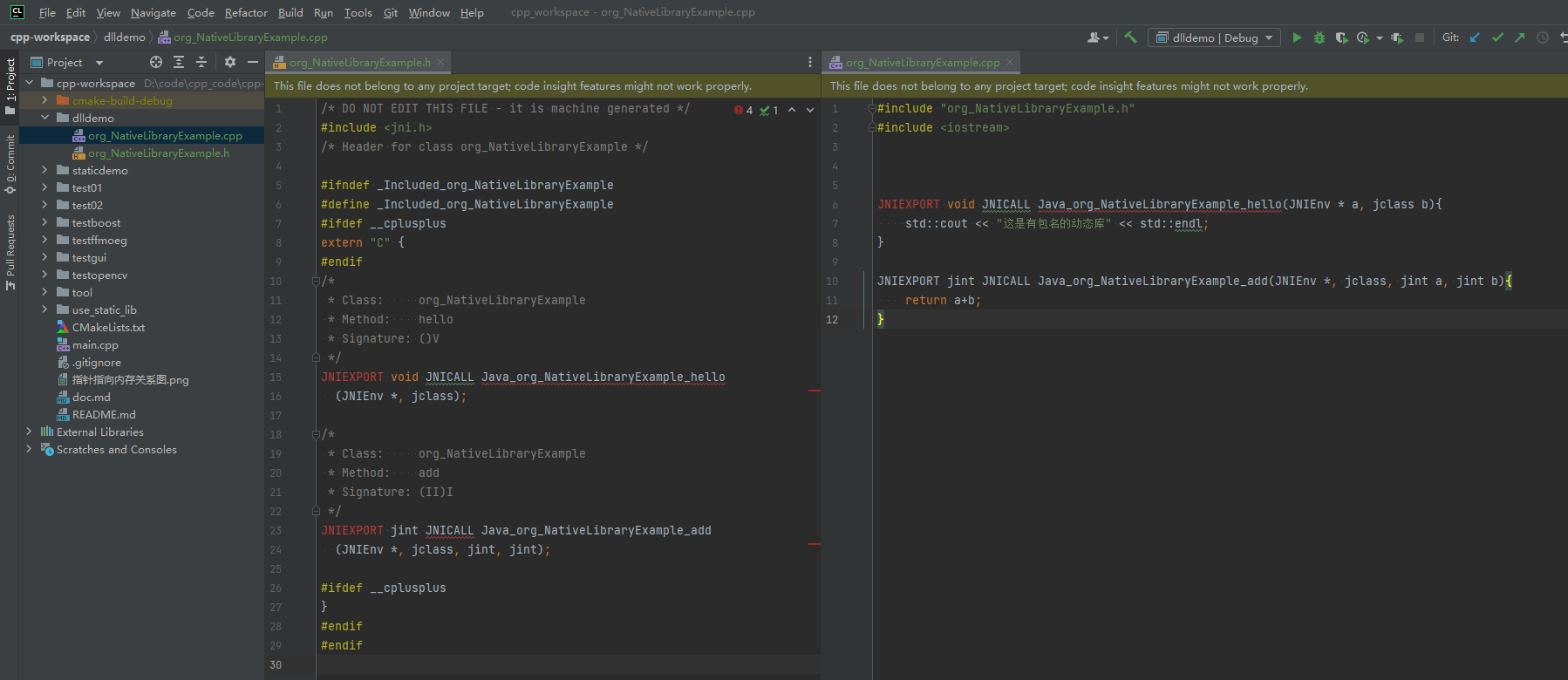
Task: Run the dlldemo configuration
Action: click(1297, 37)
